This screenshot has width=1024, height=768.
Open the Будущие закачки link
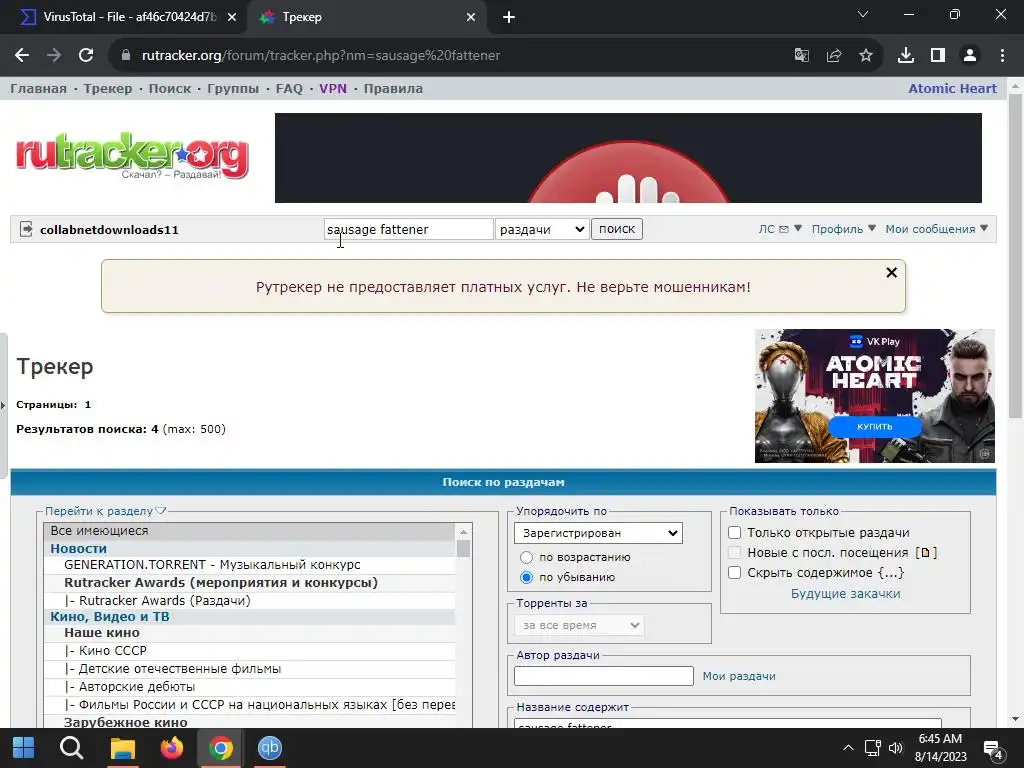[846, 594]
